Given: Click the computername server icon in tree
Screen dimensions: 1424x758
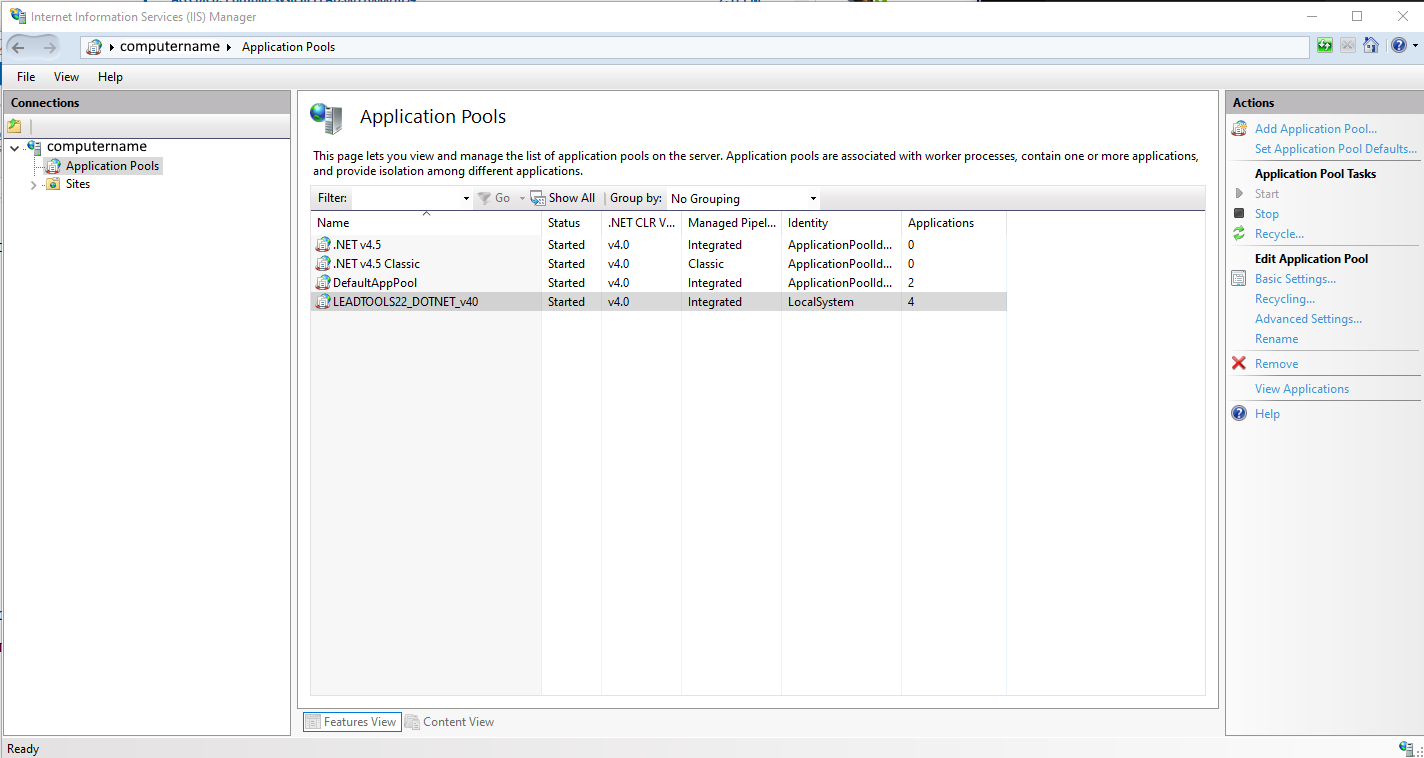Looking at the screenshot, I should pos(34,147).
